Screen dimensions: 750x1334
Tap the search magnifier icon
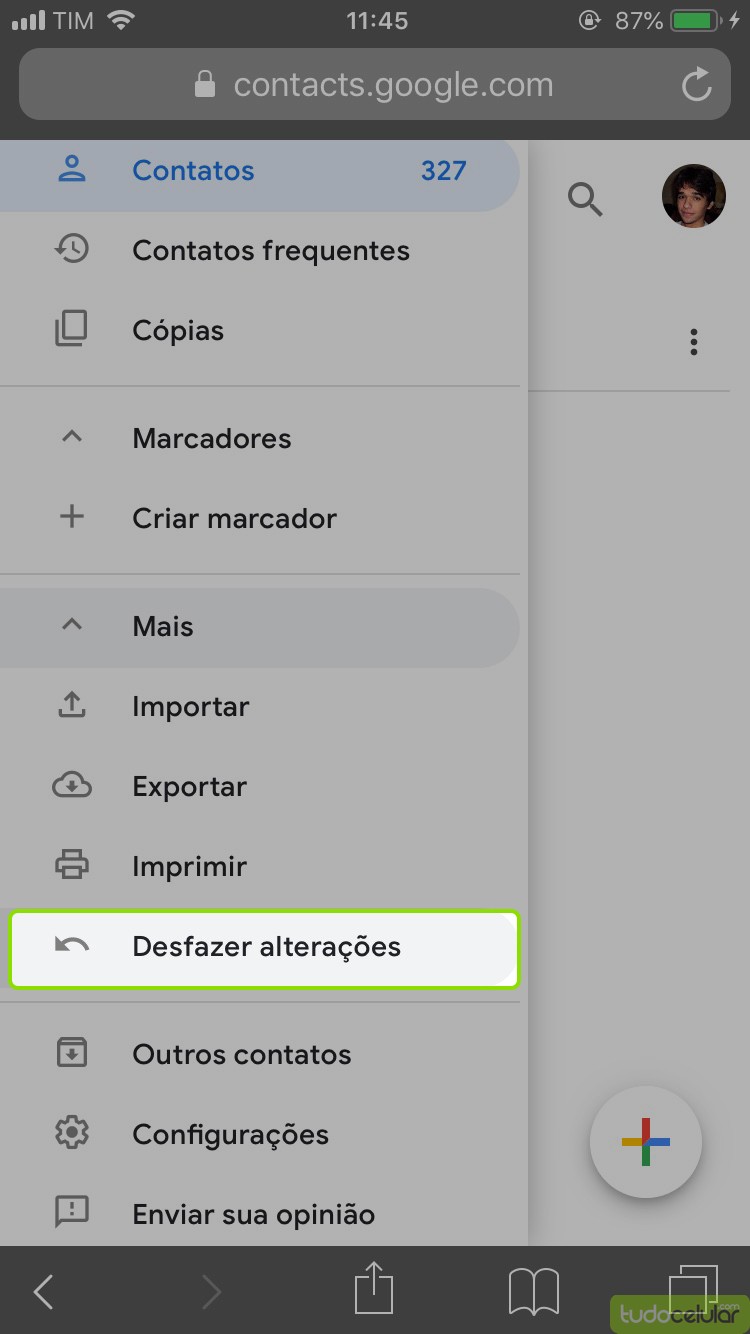585,199
